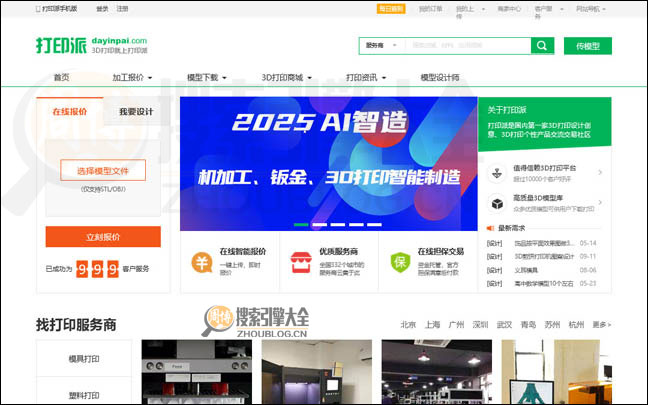Open the demand row dated 05-14
648x405 pixels.
point(541,243)
